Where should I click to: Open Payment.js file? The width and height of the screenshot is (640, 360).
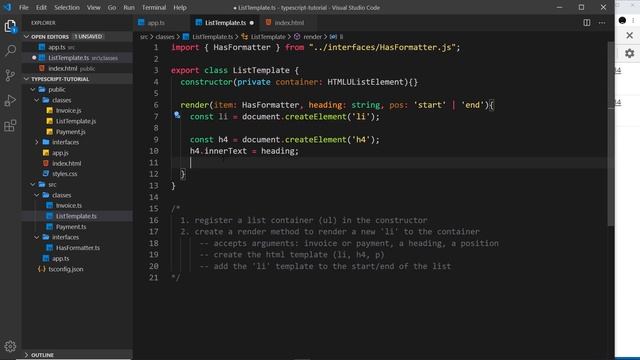pos(78,132)
